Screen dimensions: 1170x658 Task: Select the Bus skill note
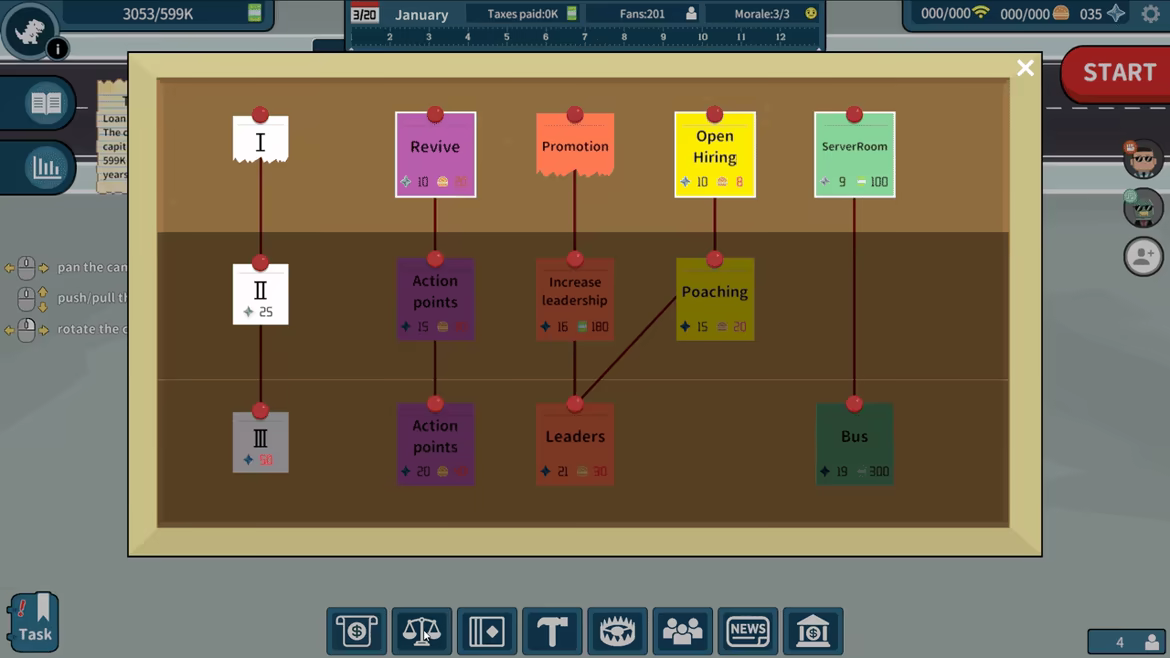(854, 445)
